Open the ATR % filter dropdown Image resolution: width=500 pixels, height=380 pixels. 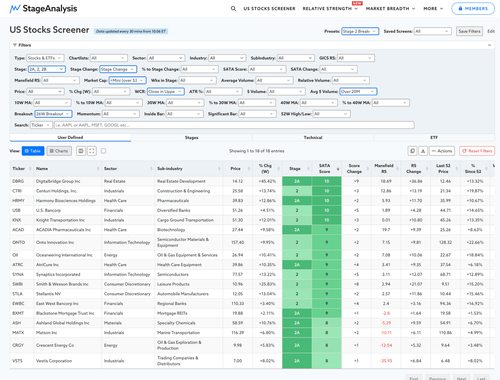click(223, 92)
